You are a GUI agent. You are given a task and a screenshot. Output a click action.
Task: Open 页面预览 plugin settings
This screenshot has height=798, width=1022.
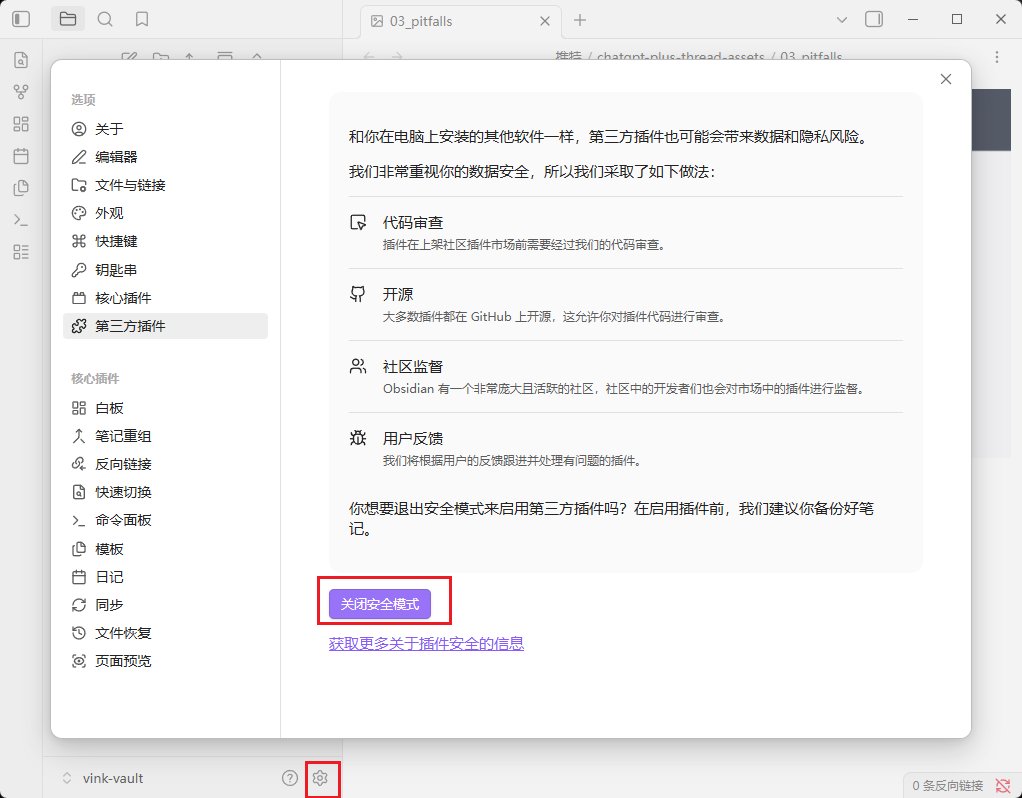point(166,661)
